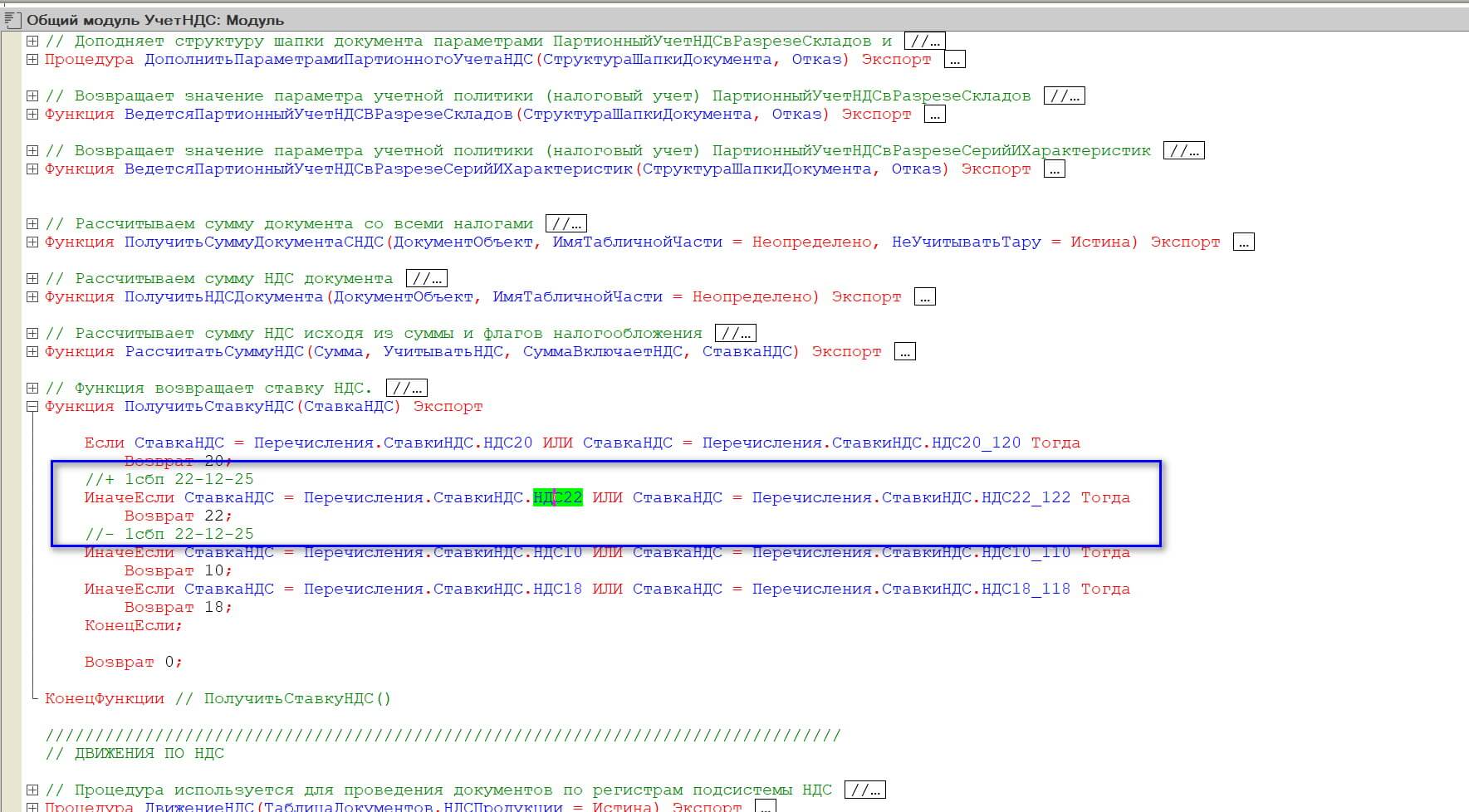Click collapsed comment marker after 'со всеми налогами'

[566, 224]
